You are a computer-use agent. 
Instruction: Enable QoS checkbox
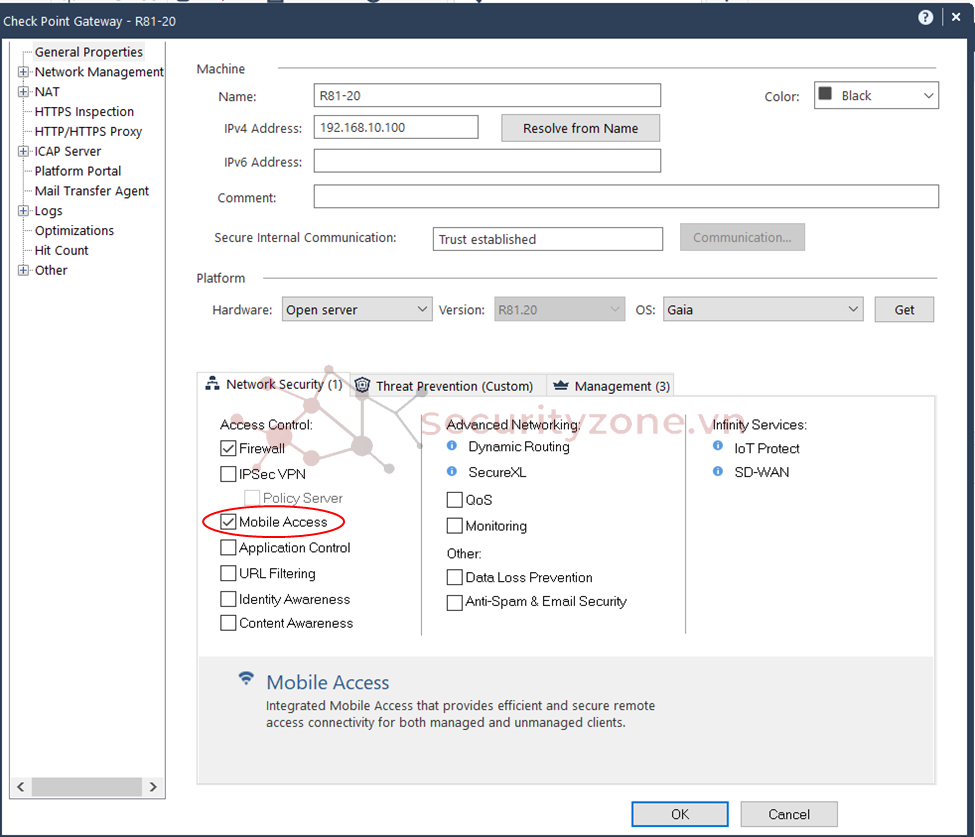tap(455, 500)
